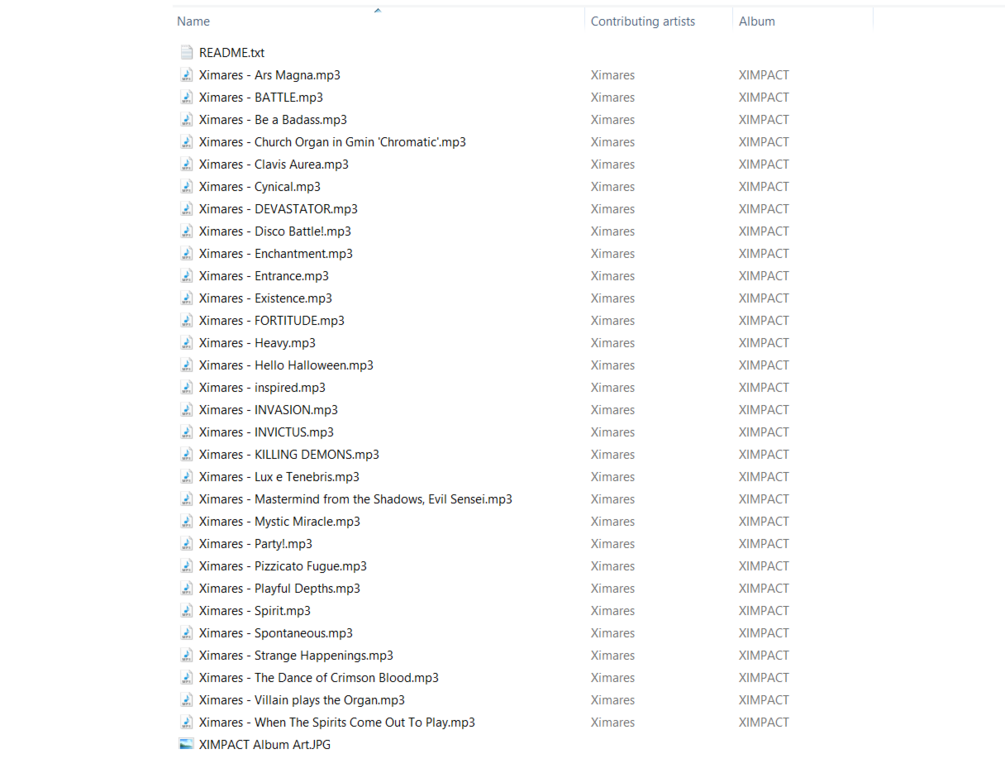This screenshot has width=1005, height=768.
Task: Select the Ximares - Clavis Aurea.mp3 filename
Action: (x=274, y=164)
